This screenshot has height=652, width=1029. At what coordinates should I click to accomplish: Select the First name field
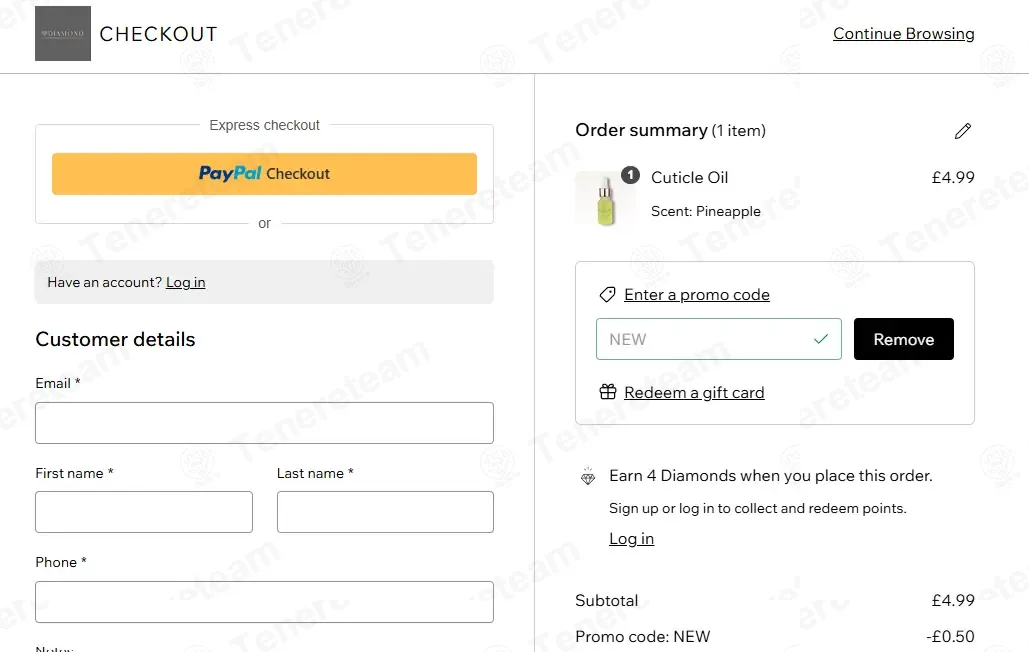[144, 512]
